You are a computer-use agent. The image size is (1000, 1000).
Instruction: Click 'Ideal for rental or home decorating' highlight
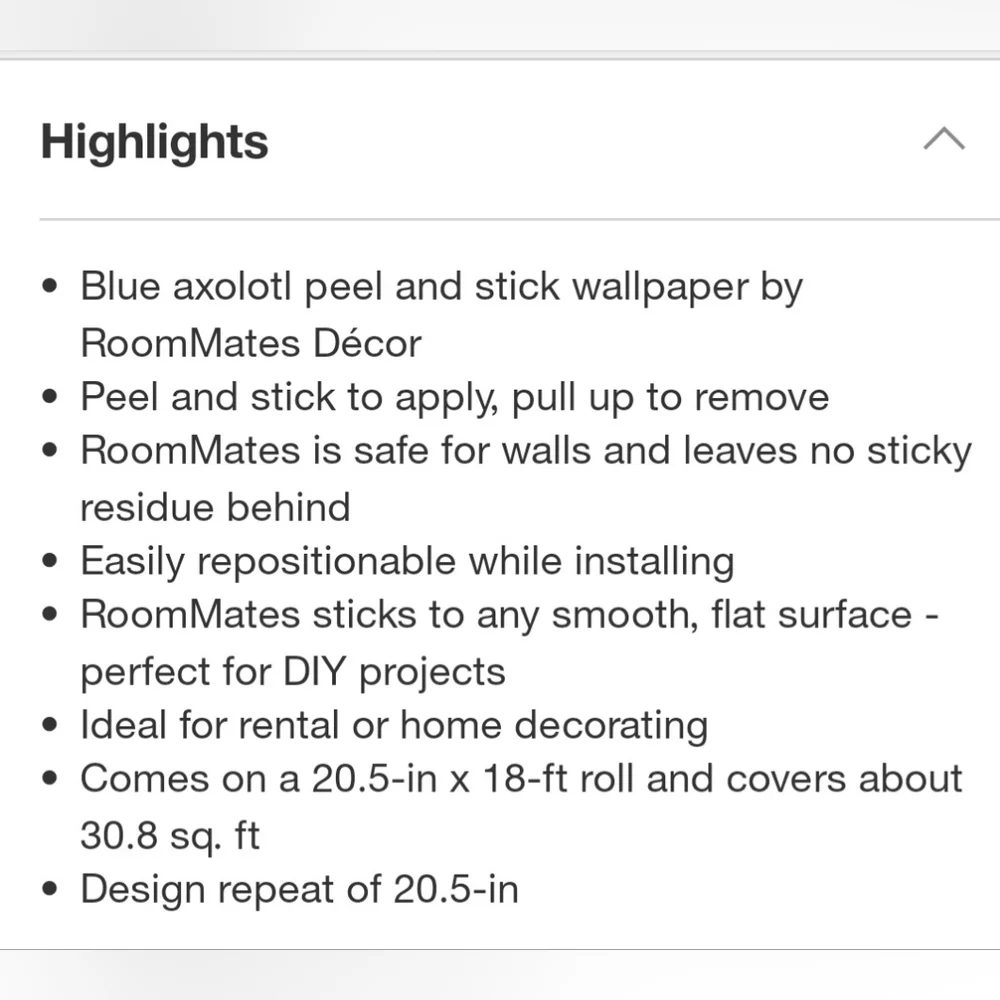pyautogui.click(x=394, y=726)
